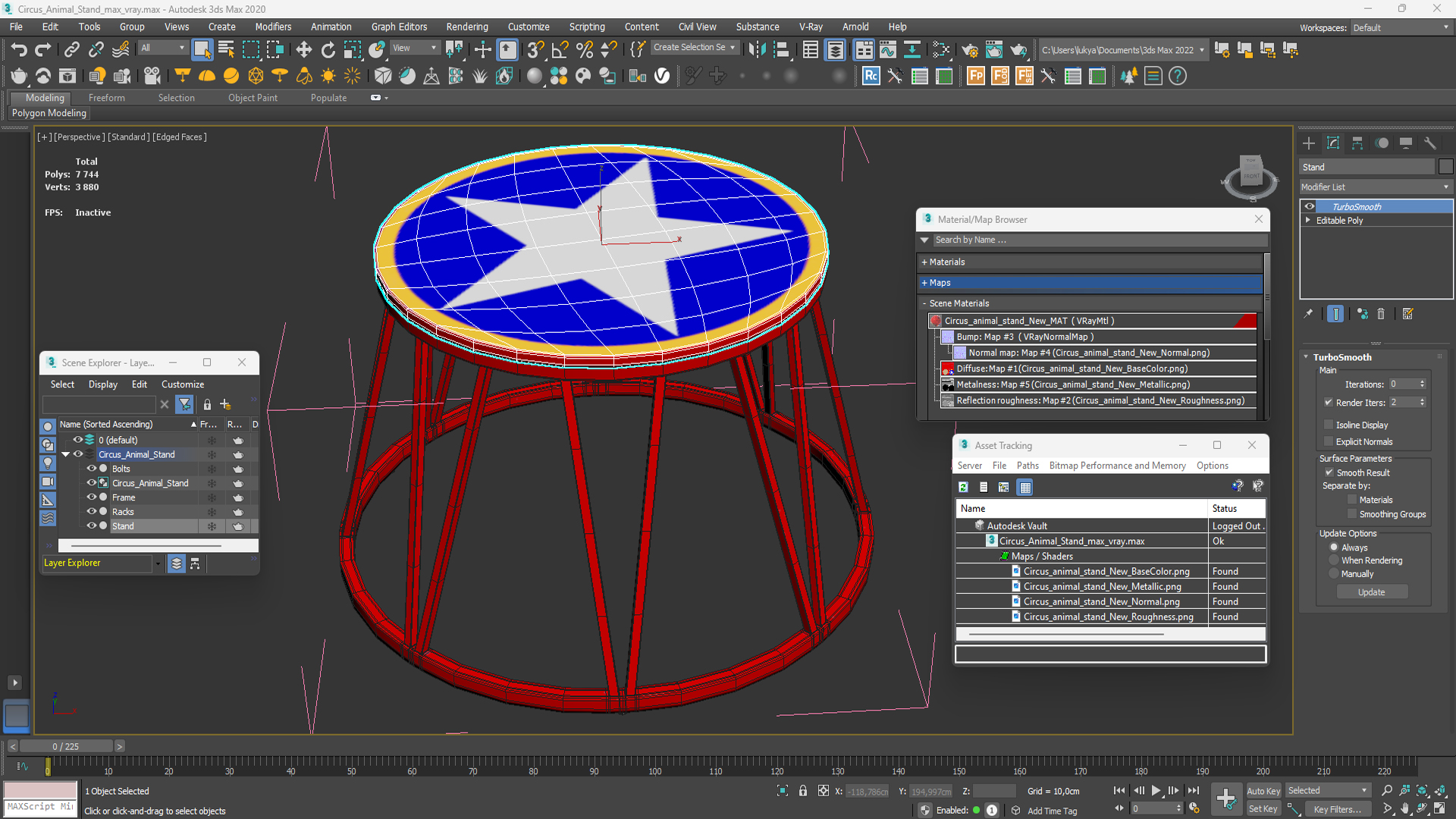Select the Manually update radio button

click(1334, 574)
